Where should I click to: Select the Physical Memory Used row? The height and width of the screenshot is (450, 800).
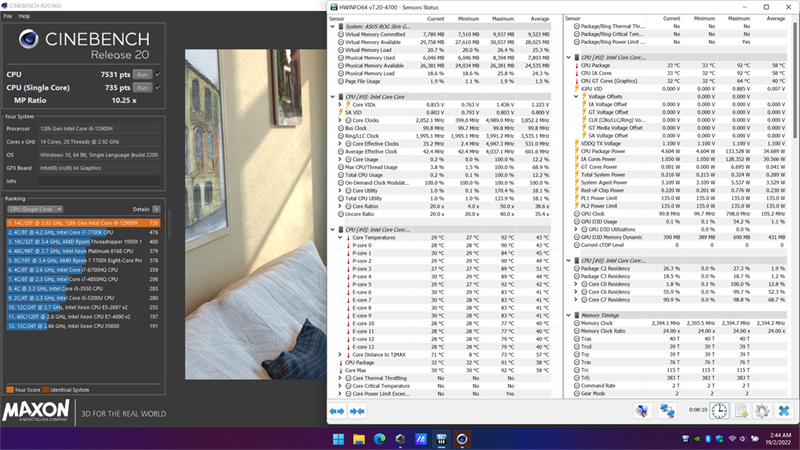pyautogui.click(x=443, y=58)
